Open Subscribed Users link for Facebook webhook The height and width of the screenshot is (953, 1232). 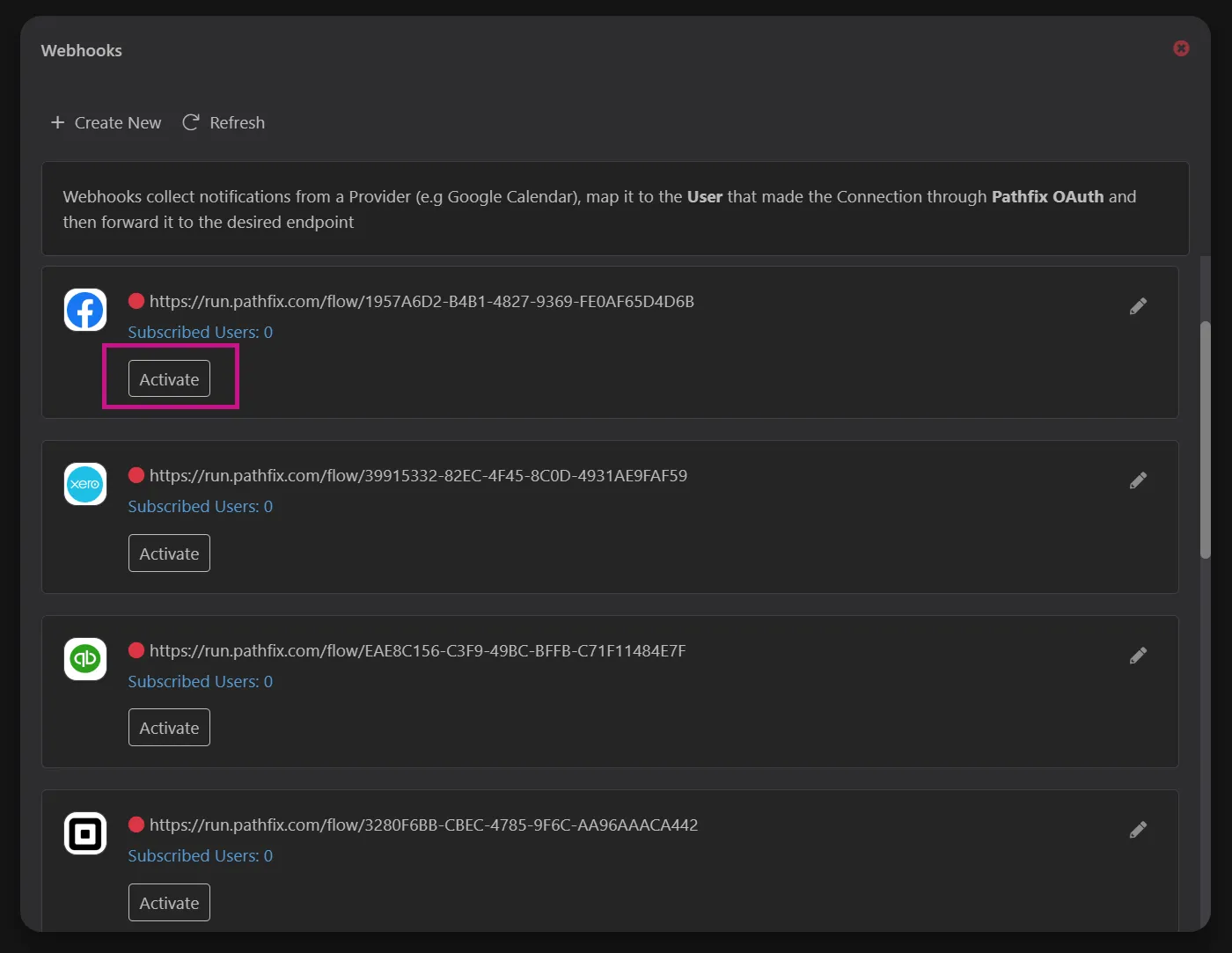201,332
